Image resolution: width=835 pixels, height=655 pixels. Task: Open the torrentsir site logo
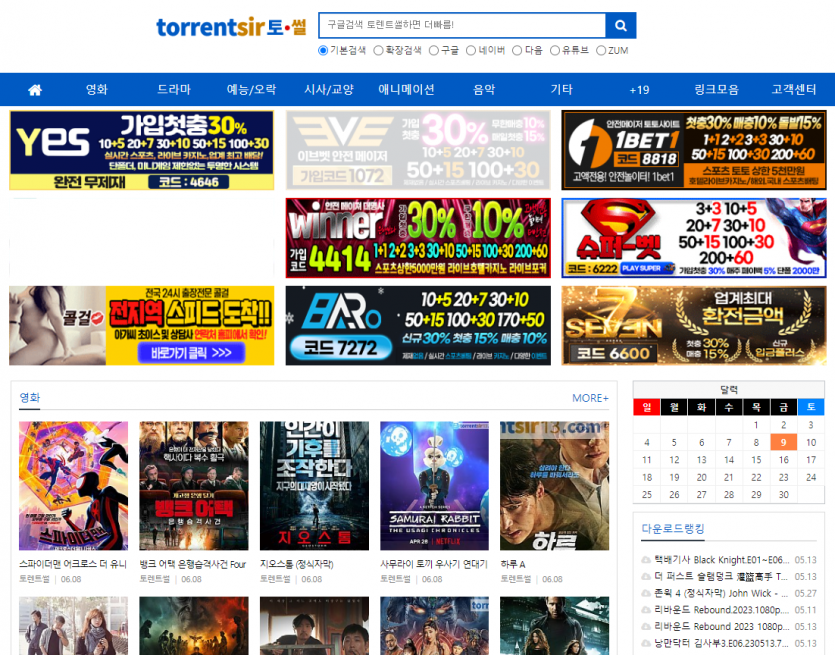pyautogui.click(x=231, y=26)
